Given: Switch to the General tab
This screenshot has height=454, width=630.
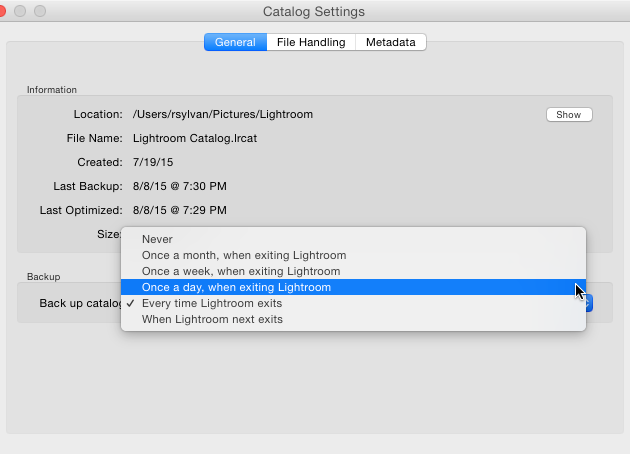Looking at the screenshot, I should coord(235,42).
